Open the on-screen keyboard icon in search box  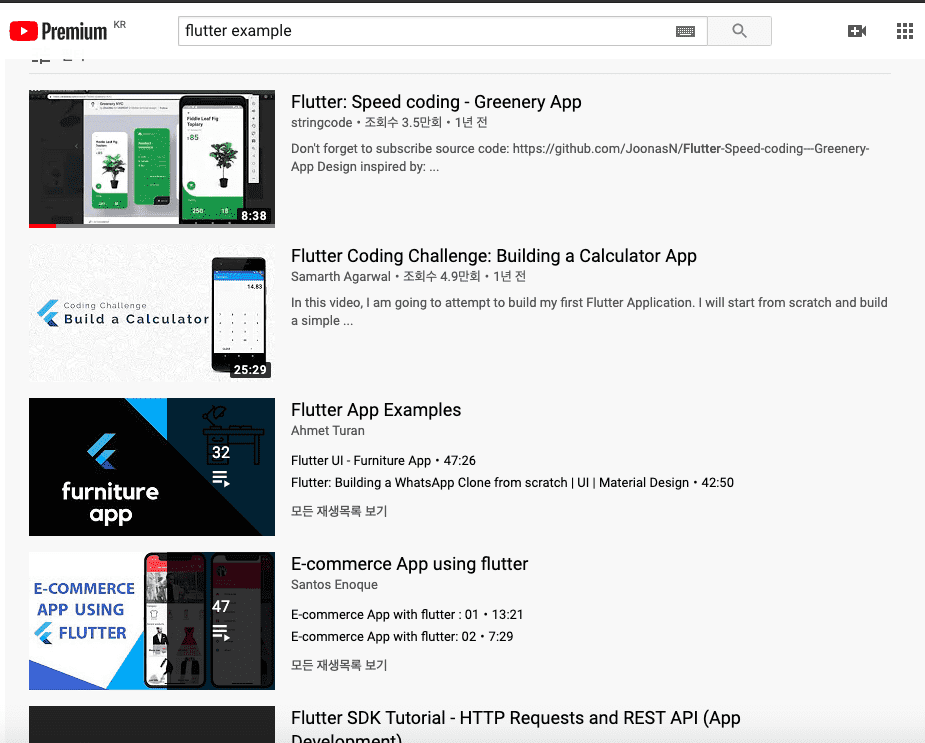point(685,31)
